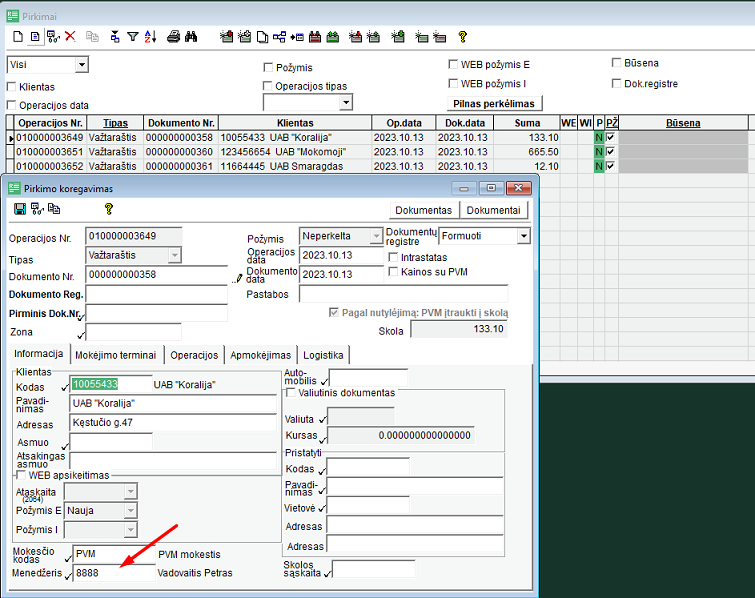This screenshot has height=598, width=755.
Task: Click the red X delete icon in toolbar
Action: (70, 37)
